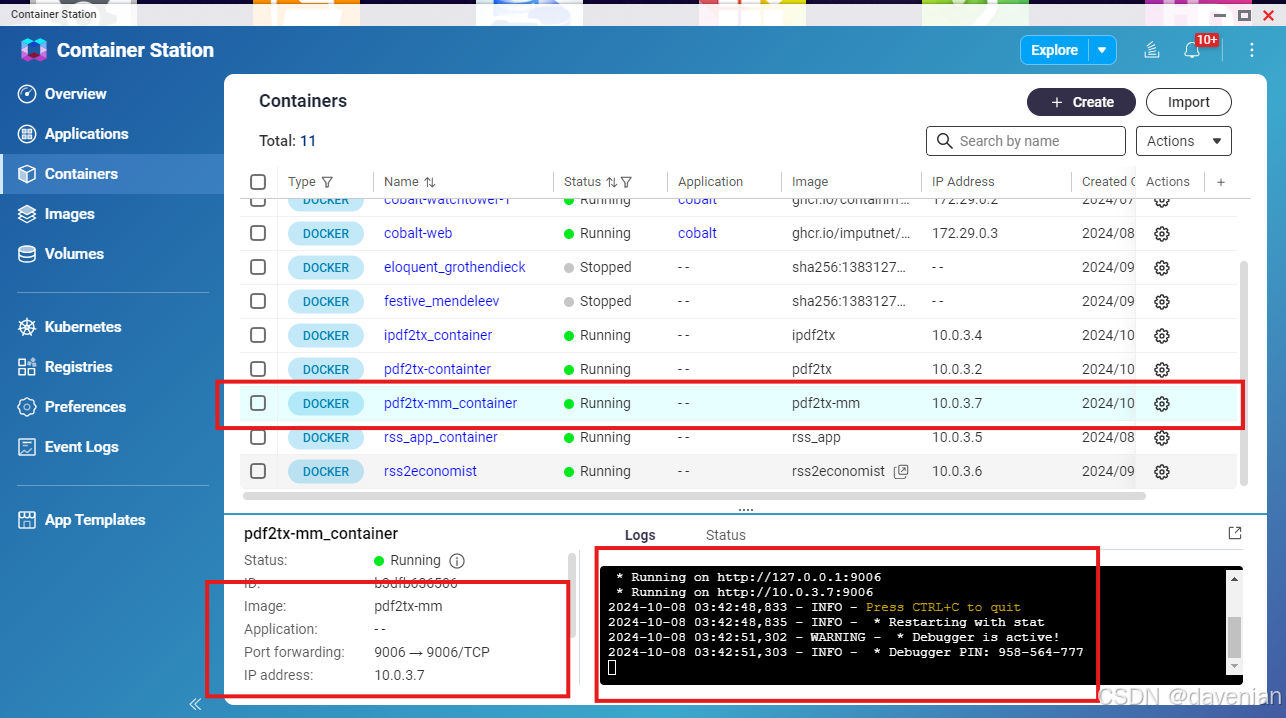Click the Create button
This screenshot has width=1286, height=718.
(x=1081, y=102)
